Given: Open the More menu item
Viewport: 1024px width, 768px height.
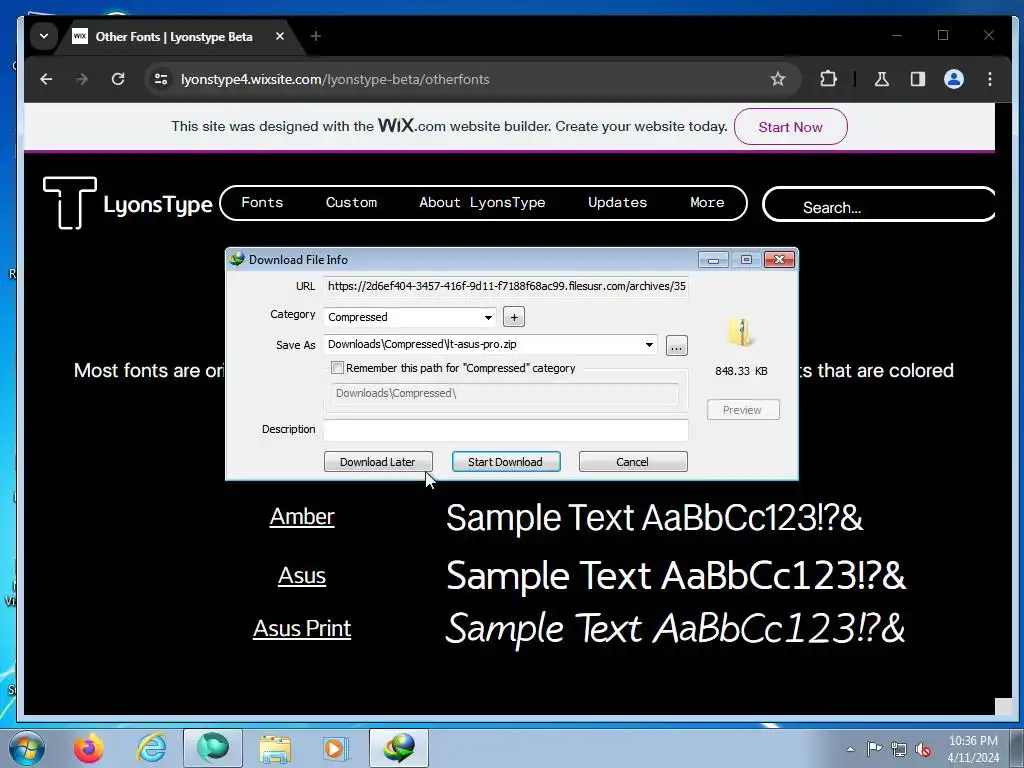Looking at the screenshot, I should pos(707,202).
